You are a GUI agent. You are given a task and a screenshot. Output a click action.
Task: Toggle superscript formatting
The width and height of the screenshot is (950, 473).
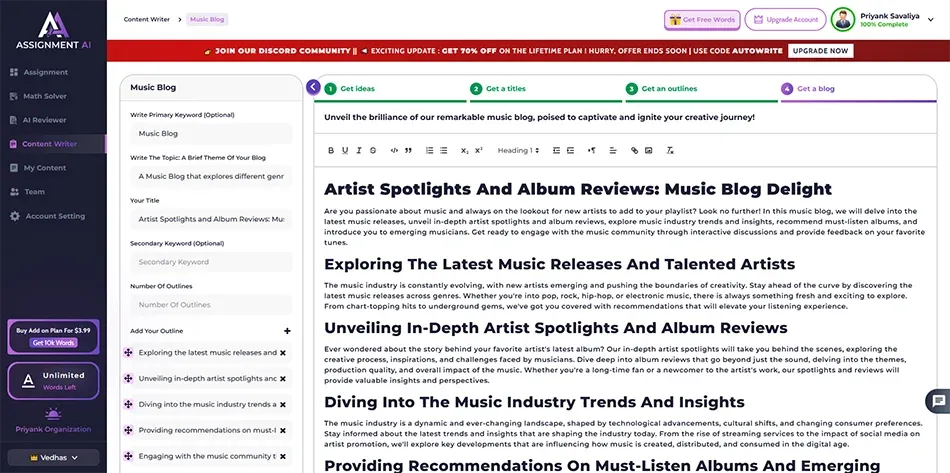479,150
